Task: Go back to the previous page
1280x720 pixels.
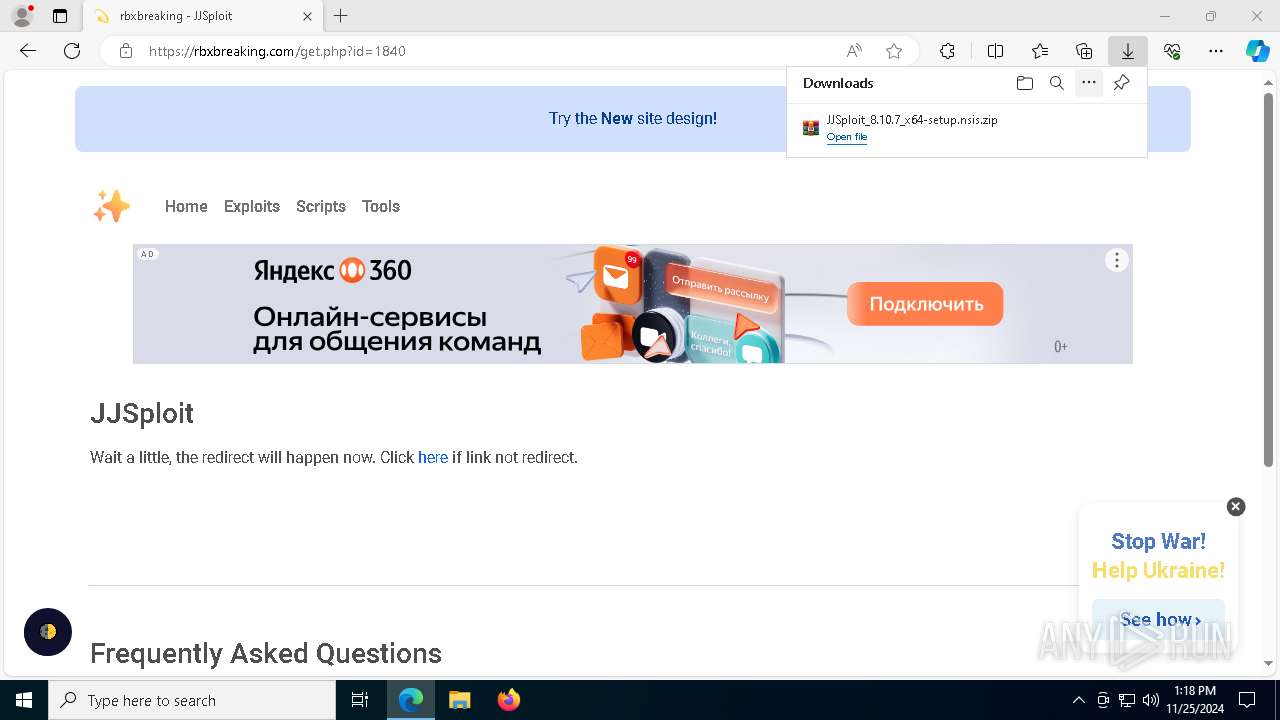Action: (x=28, y=51)
